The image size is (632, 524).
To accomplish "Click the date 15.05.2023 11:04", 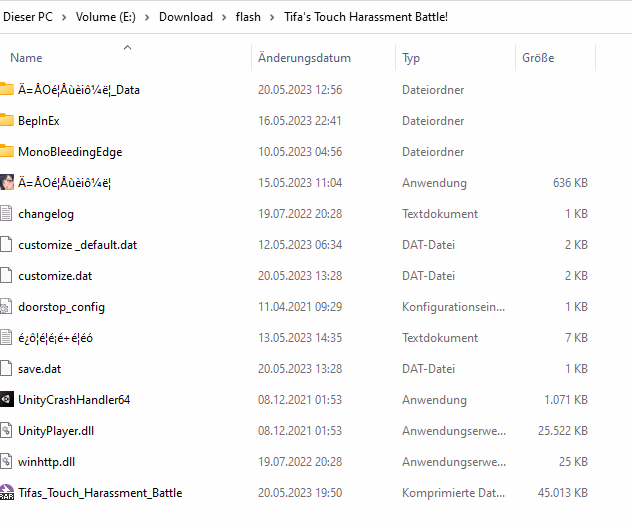I will [300, 183].
